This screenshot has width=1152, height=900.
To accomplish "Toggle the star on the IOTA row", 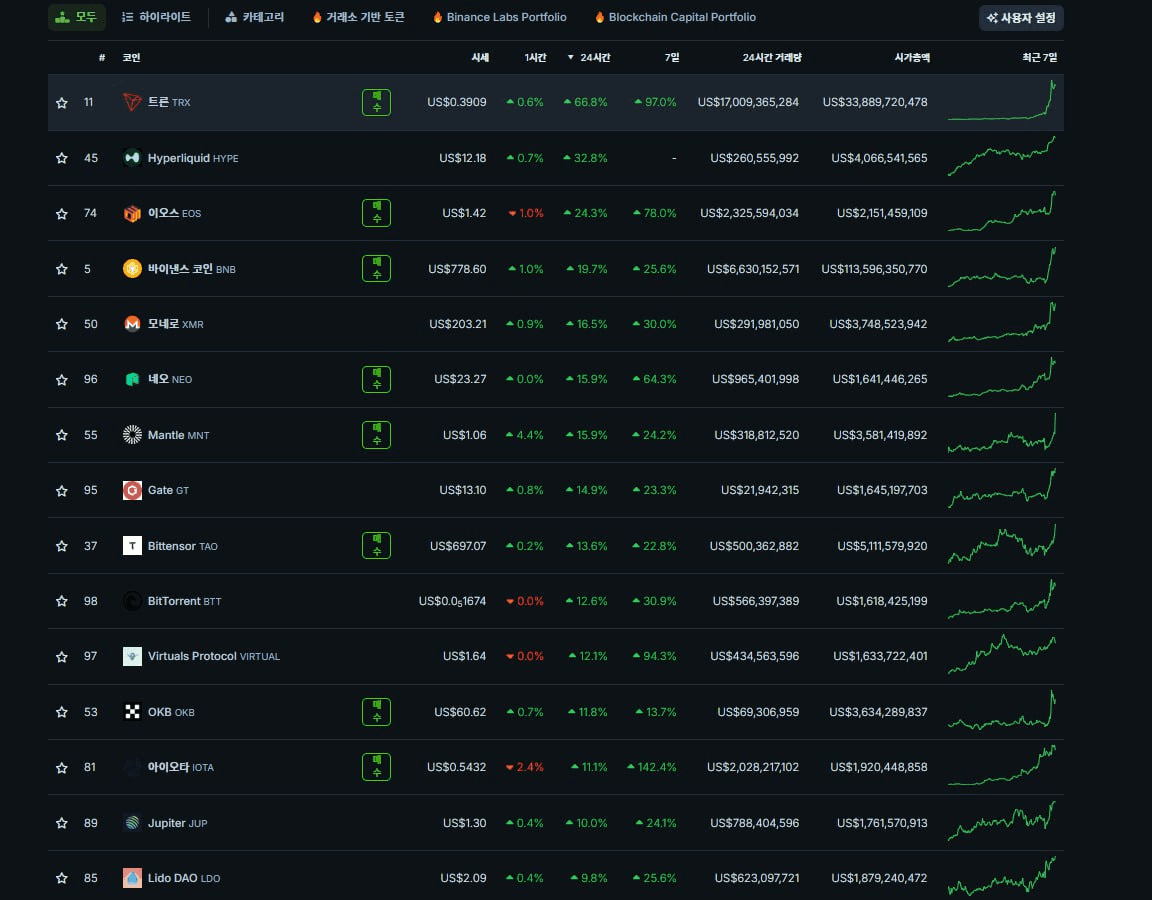I will (62, 768).
